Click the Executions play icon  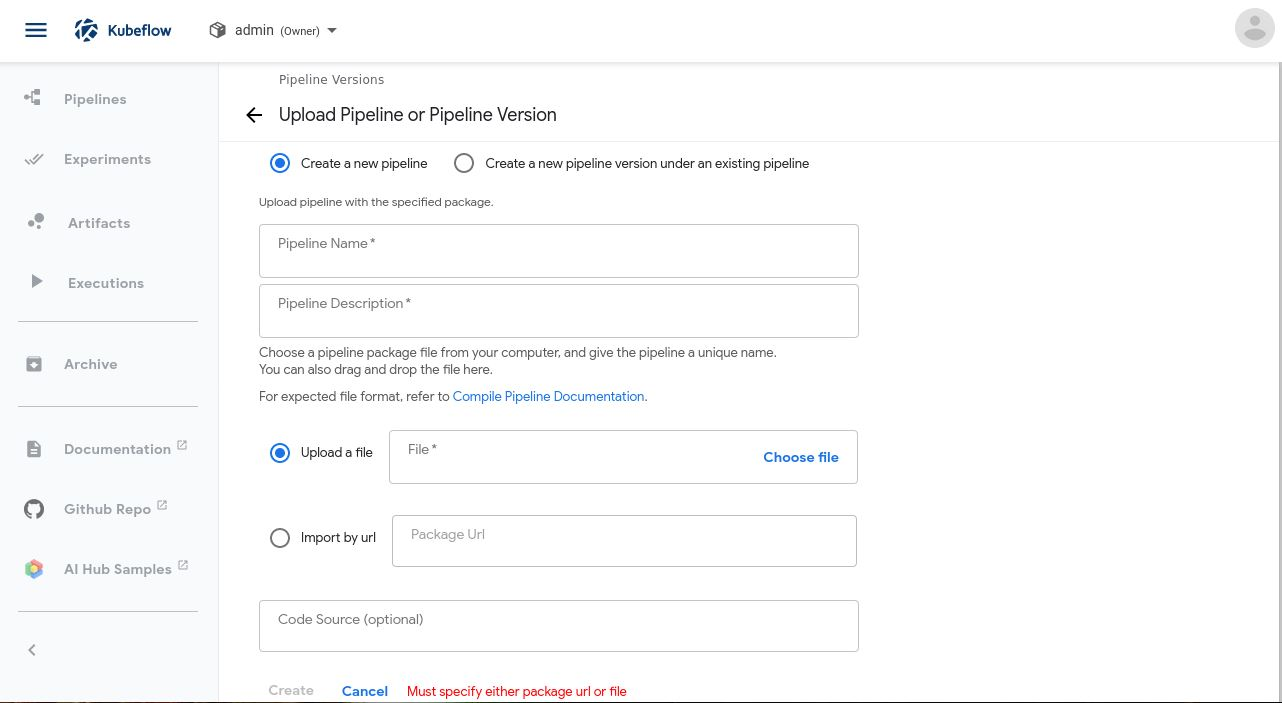tap(36, 282)
